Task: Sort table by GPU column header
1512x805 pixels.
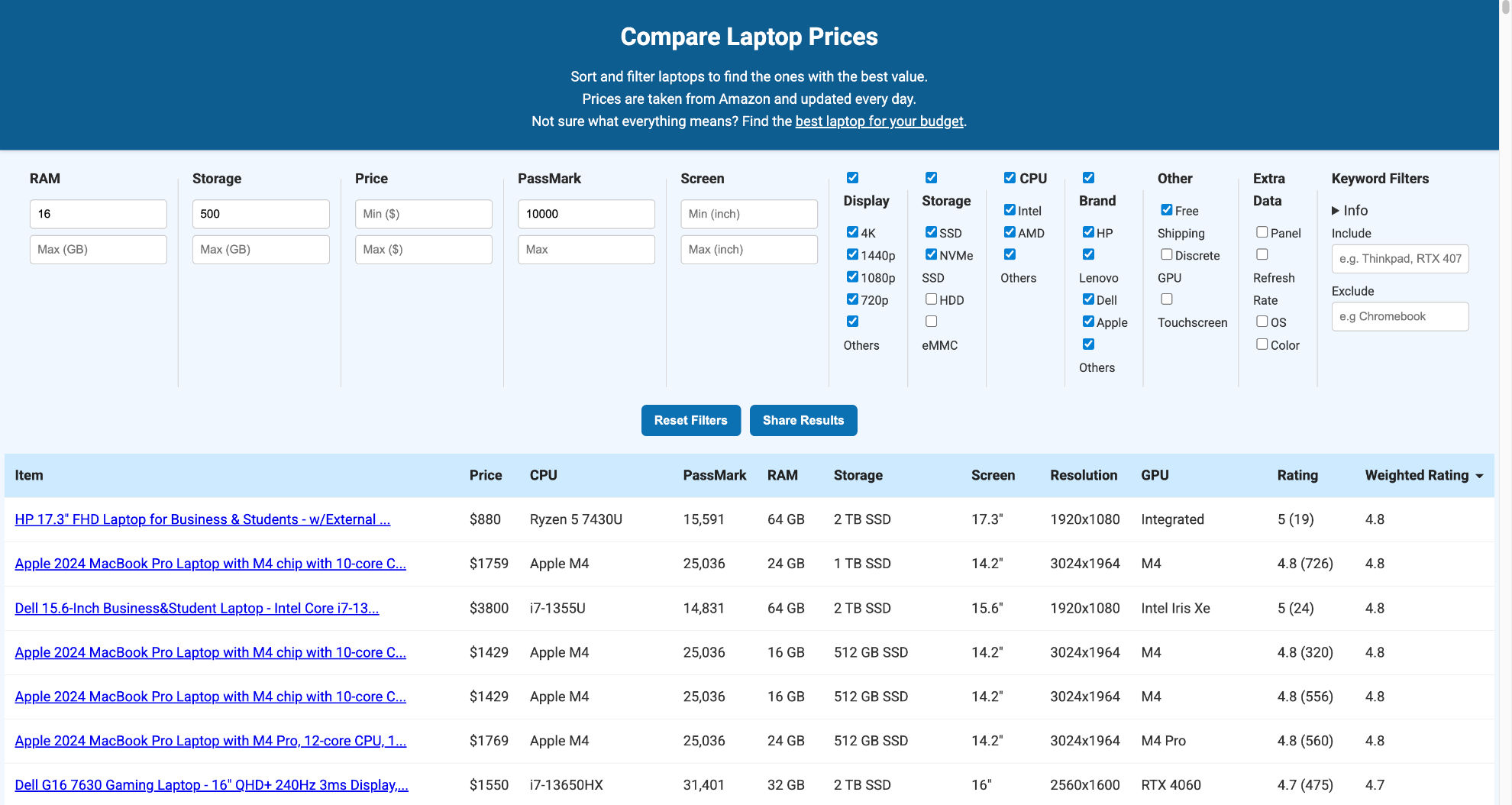Action: 1155,475
